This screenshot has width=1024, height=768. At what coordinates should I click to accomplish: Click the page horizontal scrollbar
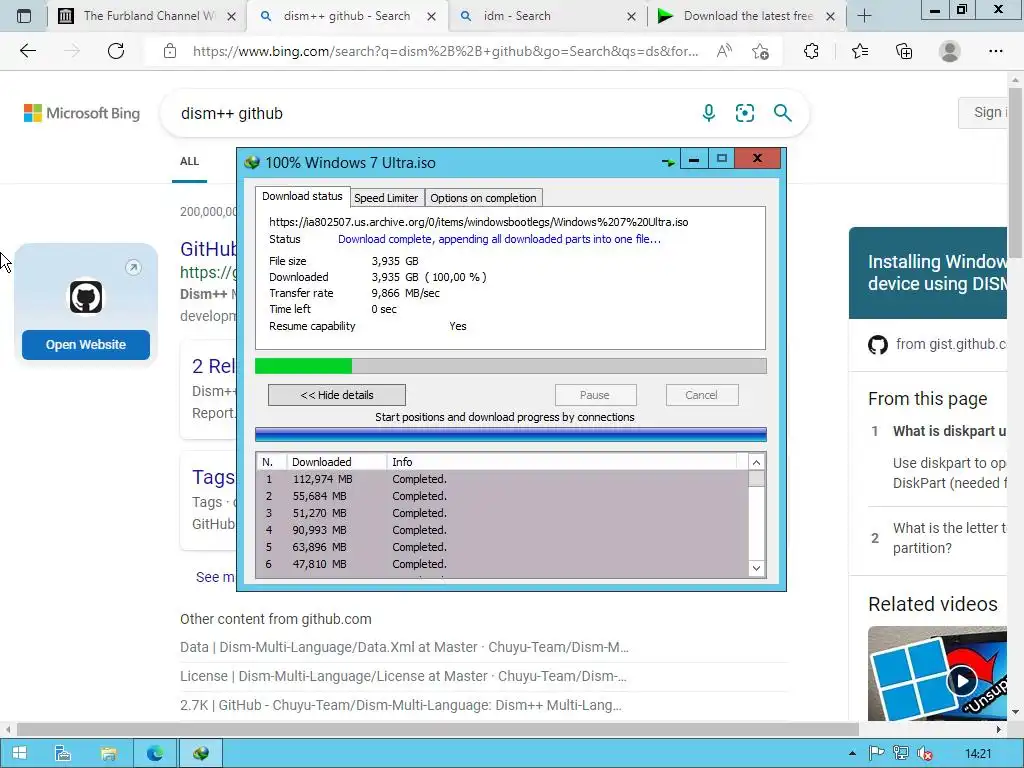pos(438,729)
